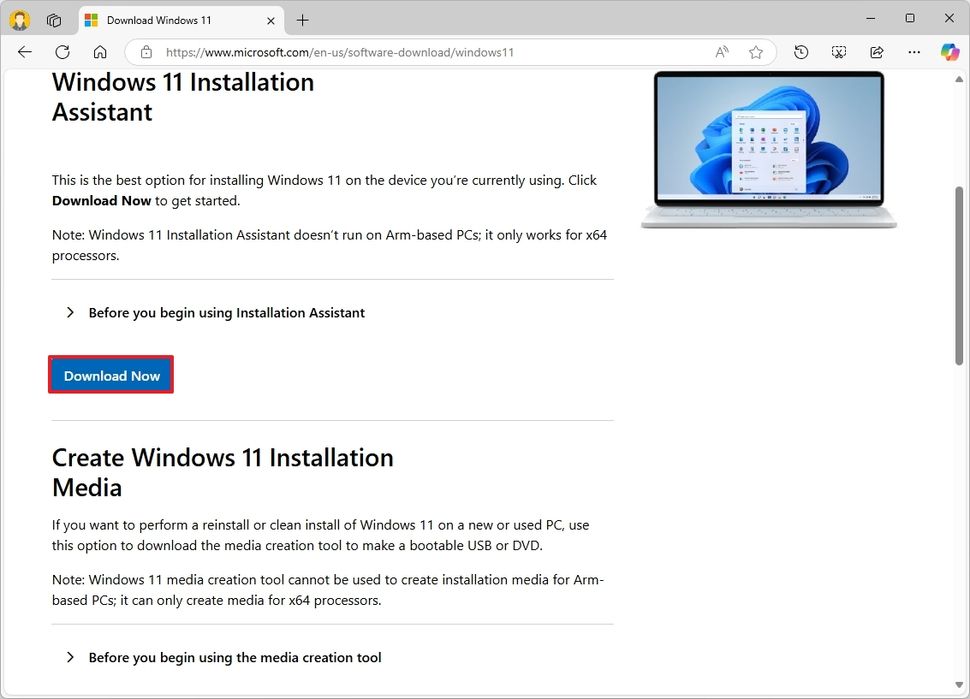Start Read aloud for the page
970x699 pixels.
click(x=721, y=52)
